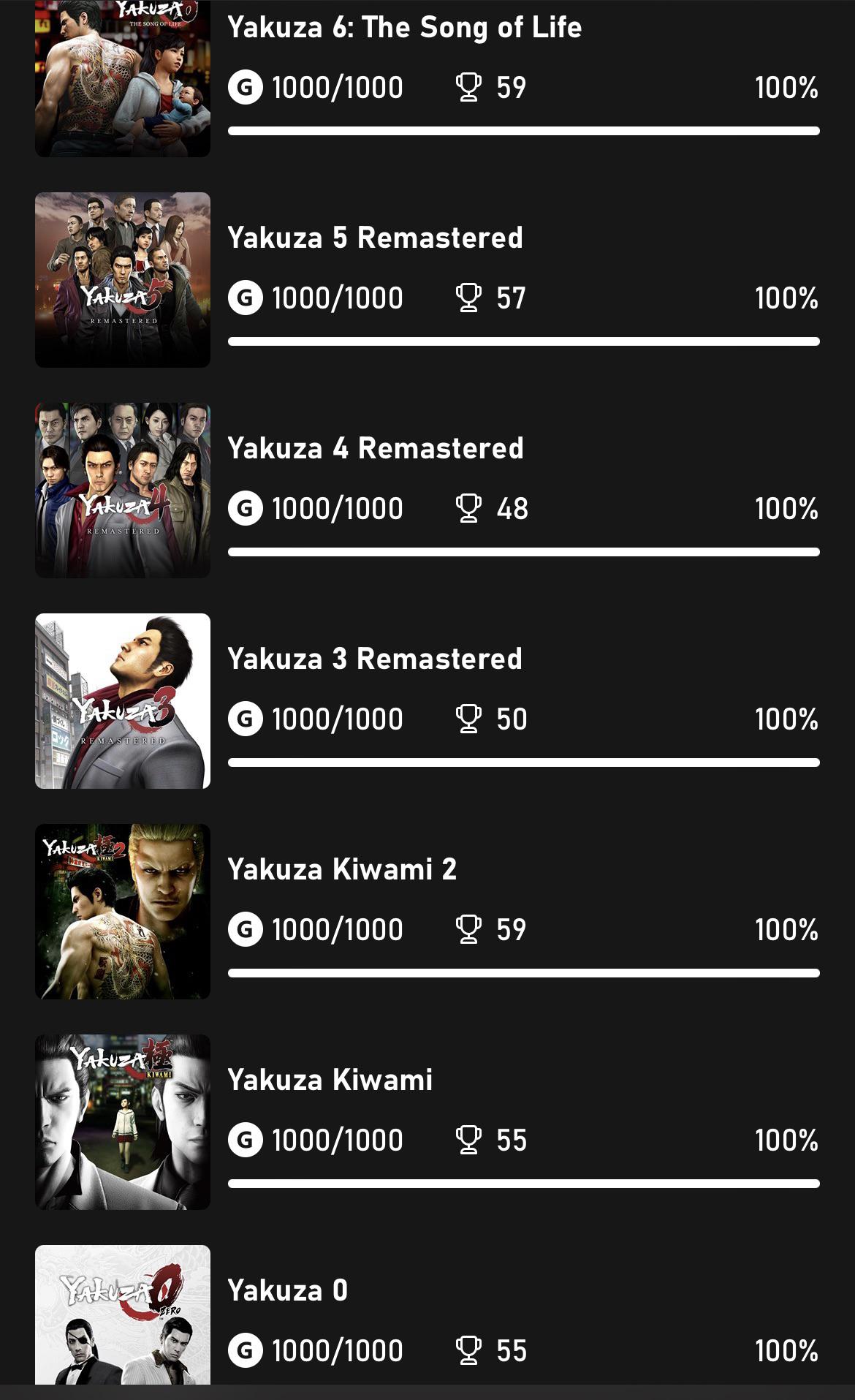Select the Yakuza 0 title

[x=288, y=1290]
